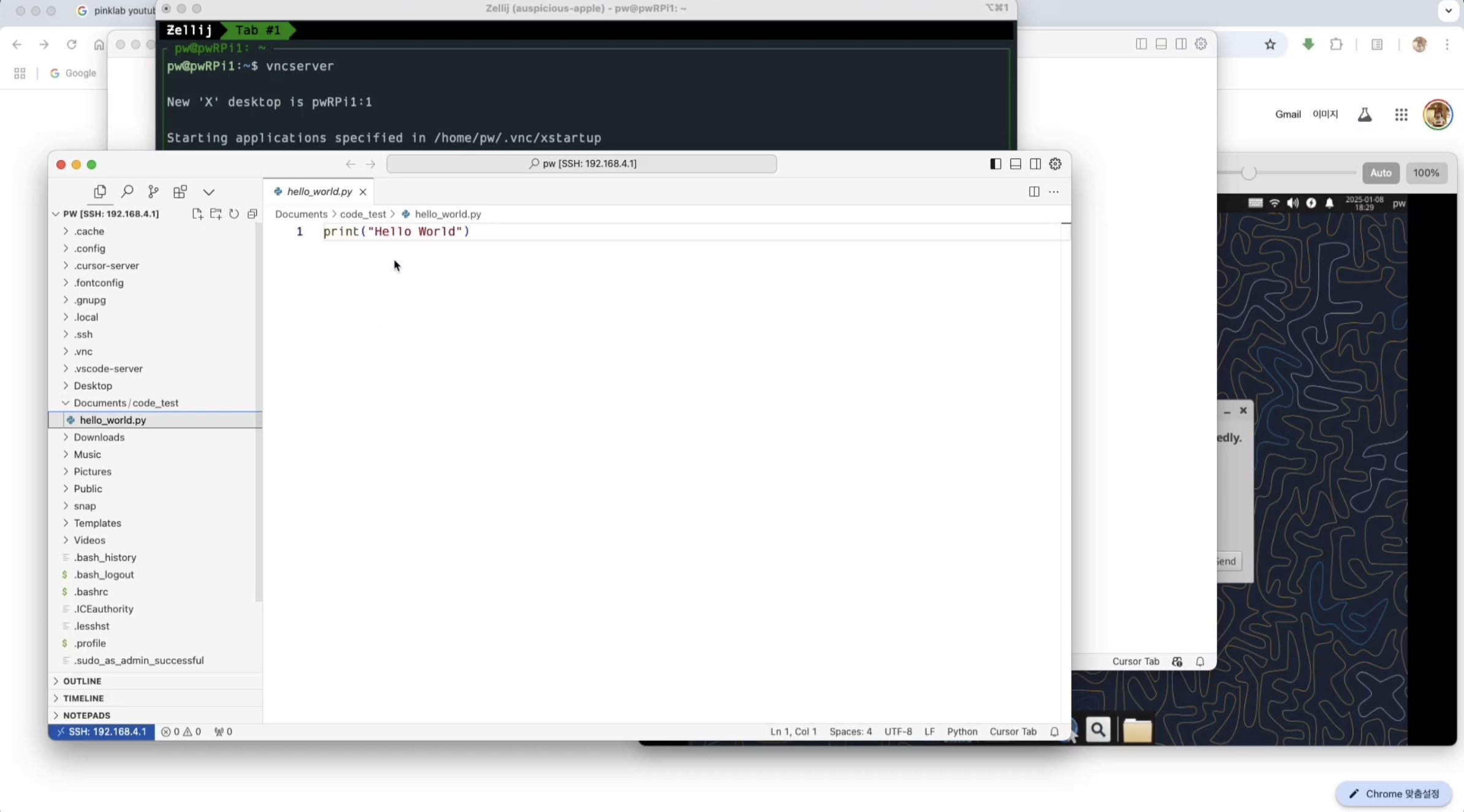Click the New File icon in explorer
The image size is (1464, 812).
coord(197,214)
